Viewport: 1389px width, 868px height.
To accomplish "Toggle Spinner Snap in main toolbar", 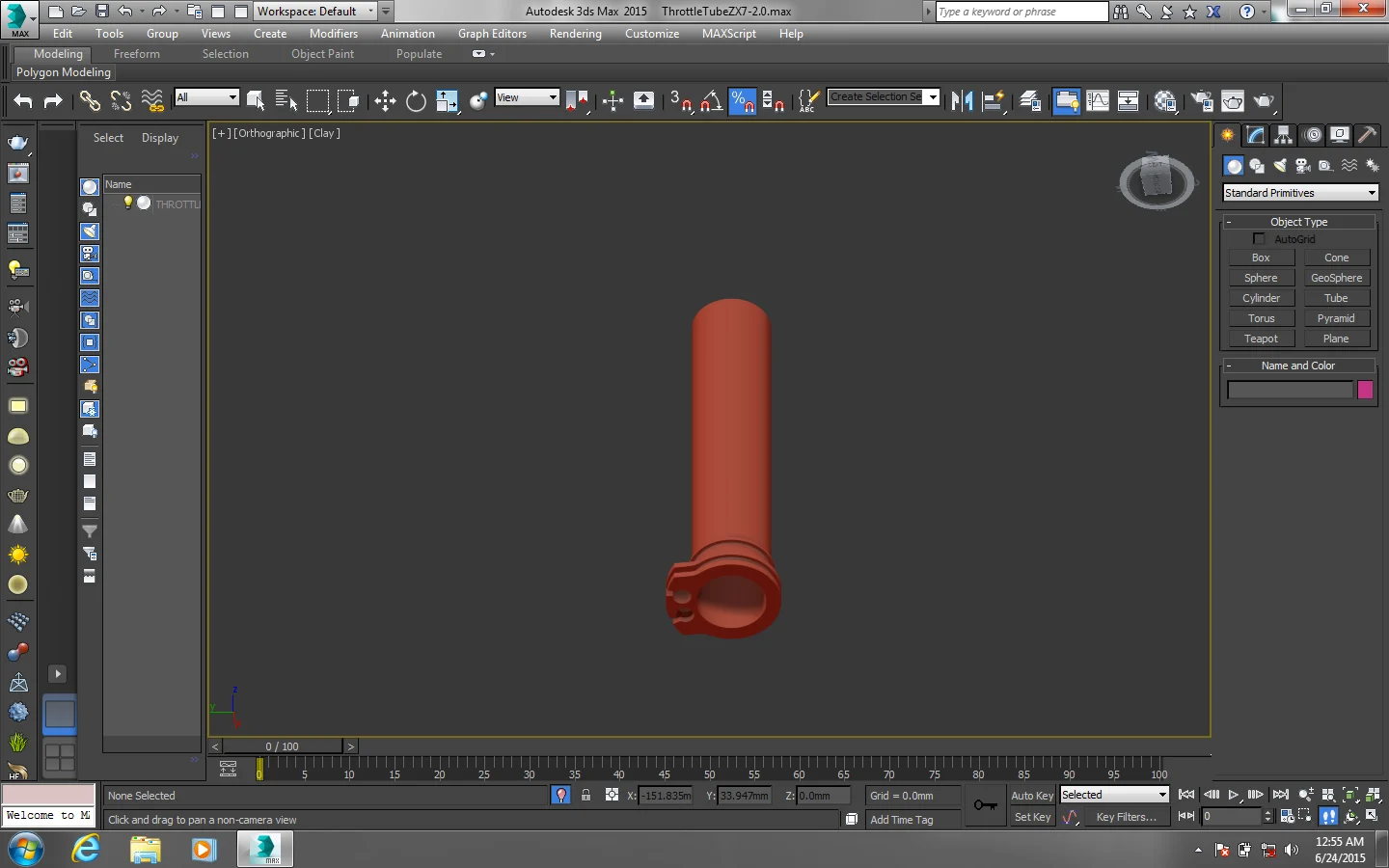I will [774, 100].
